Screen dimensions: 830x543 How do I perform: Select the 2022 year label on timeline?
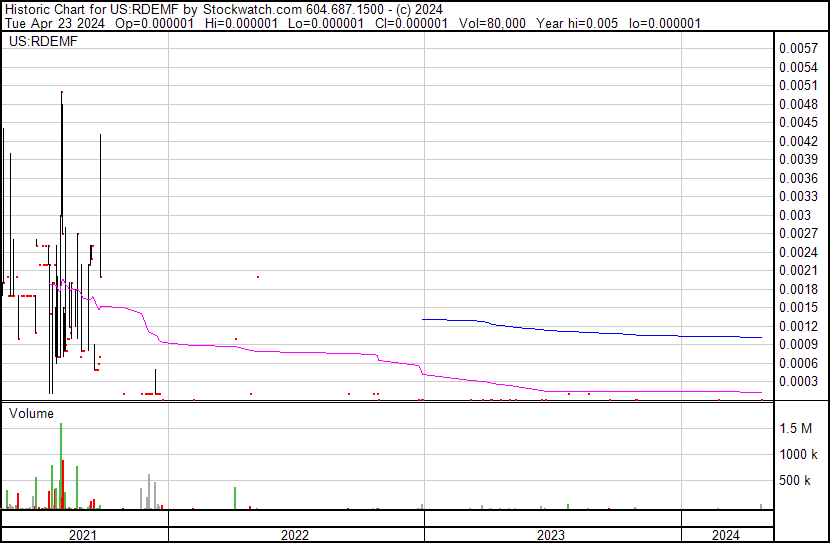click(x=294, y=534)
